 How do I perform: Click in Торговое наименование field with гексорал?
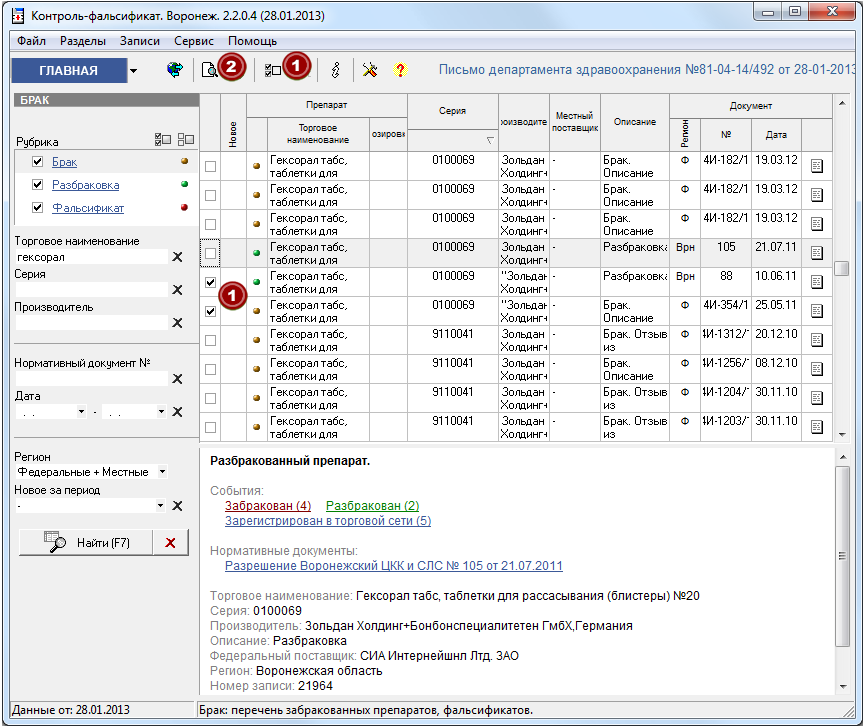(x=91, y=257)
